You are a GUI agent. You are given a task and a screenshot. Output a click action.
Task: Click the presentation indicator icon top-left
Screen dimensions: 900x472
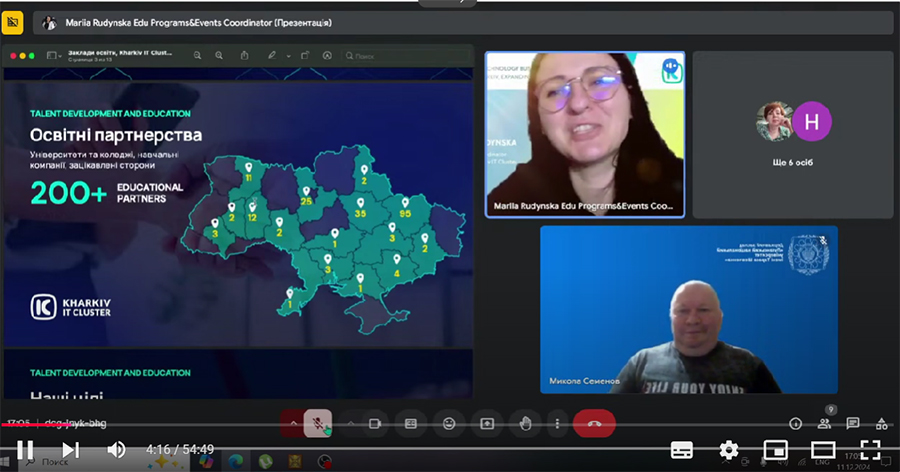click(13, 23)
